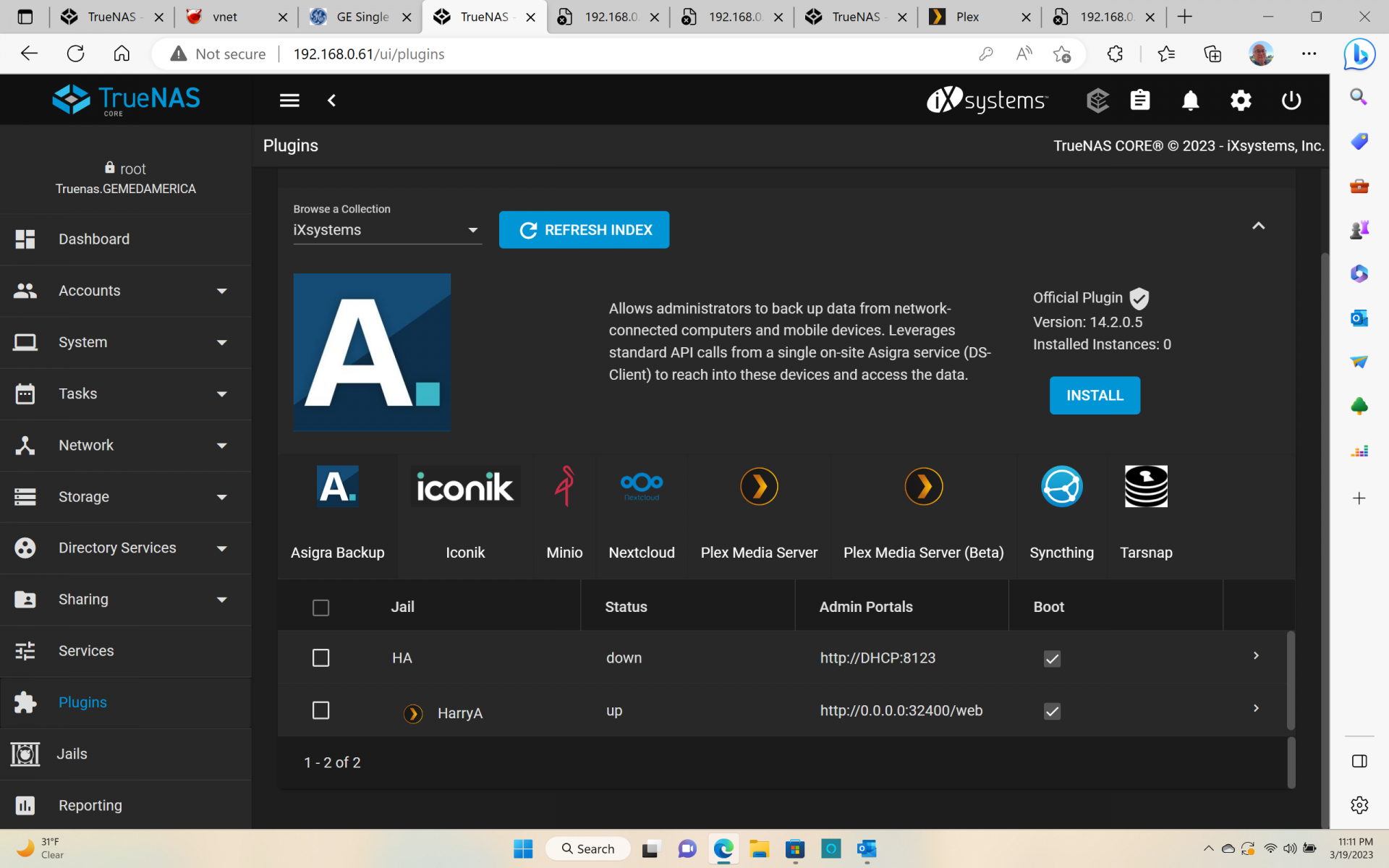Expand HarryA jail row details arrow
Screen dimensions: 1389x868
[x=1256, y=708]
